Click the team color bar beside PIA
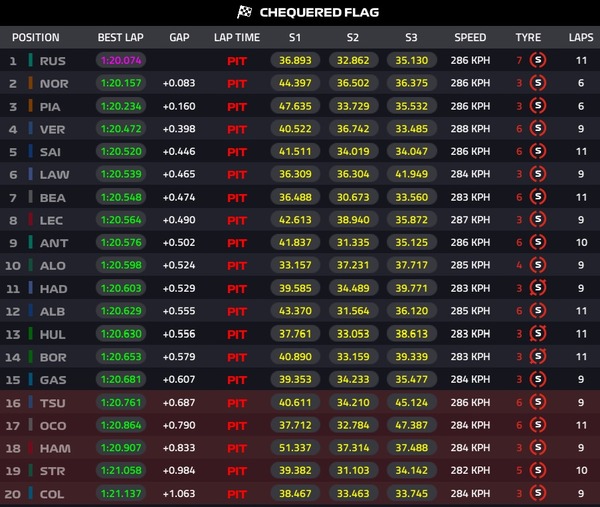600x507 pixels. pos(30,106)
